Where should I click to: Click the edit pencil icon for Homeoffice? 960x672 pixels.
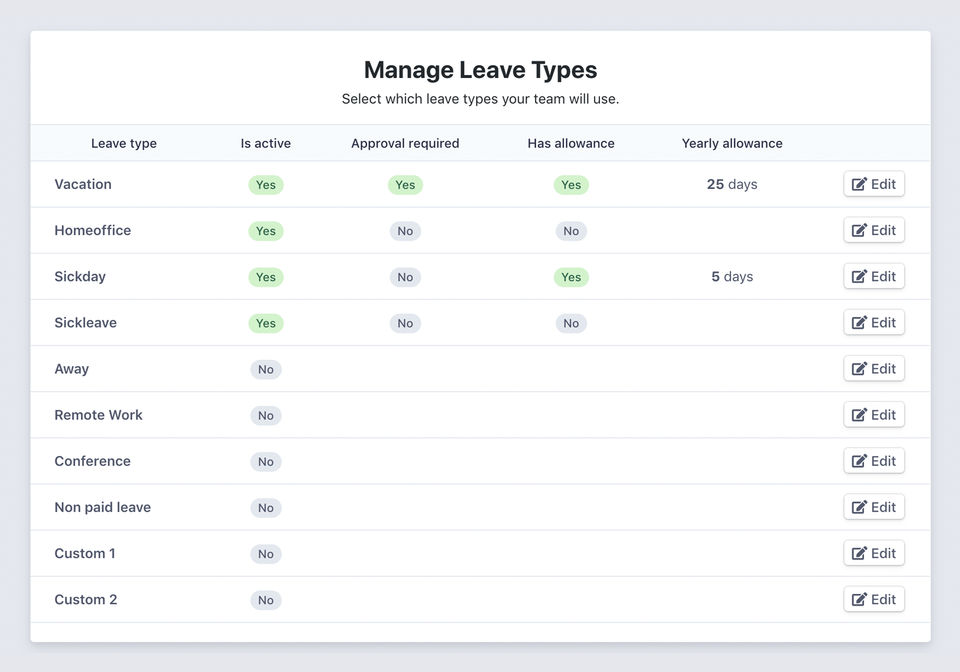[x=859, y=231]
